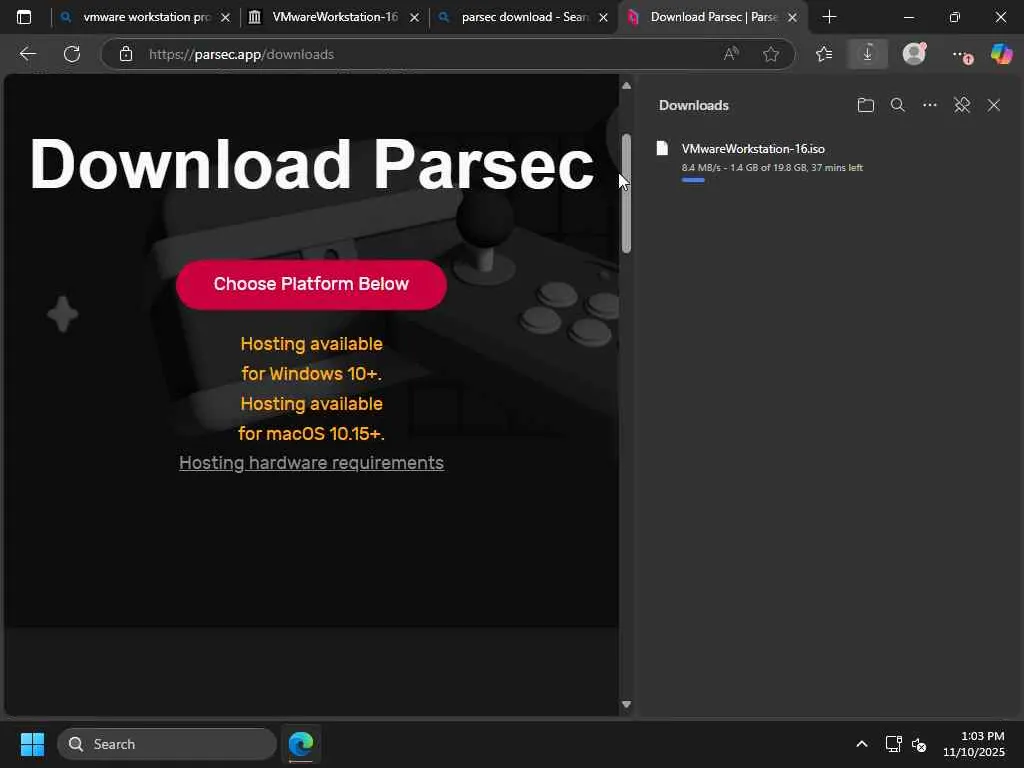Select VMwareWorkstation-16.iso download entry
The image size is (1024, 768).
coord(830,160)
